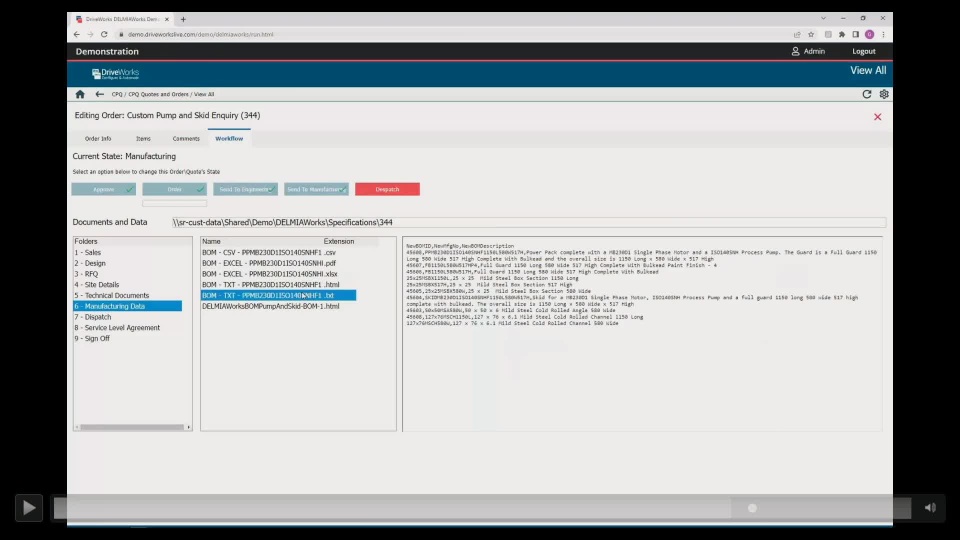The width and height of the screenshot is (960, 540).
Task: Click the Logout link
Action: [x=864, y=51]
